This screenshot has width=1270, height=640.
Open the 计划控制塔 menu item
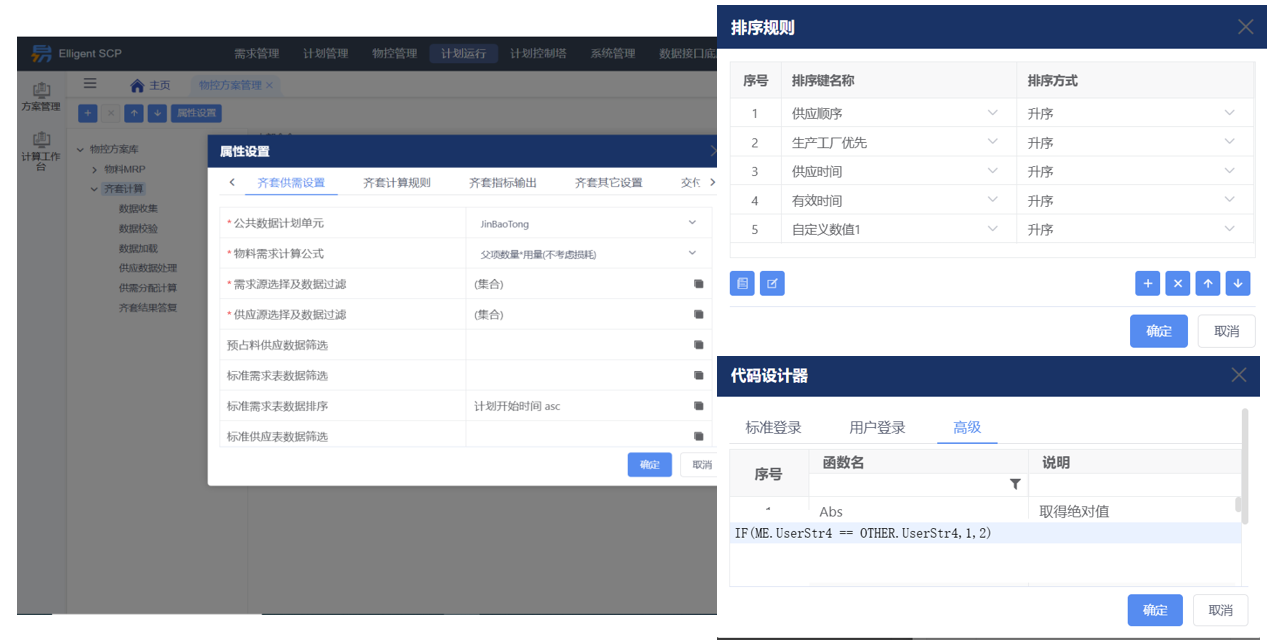pyautogui.click(x=539, y=53)
